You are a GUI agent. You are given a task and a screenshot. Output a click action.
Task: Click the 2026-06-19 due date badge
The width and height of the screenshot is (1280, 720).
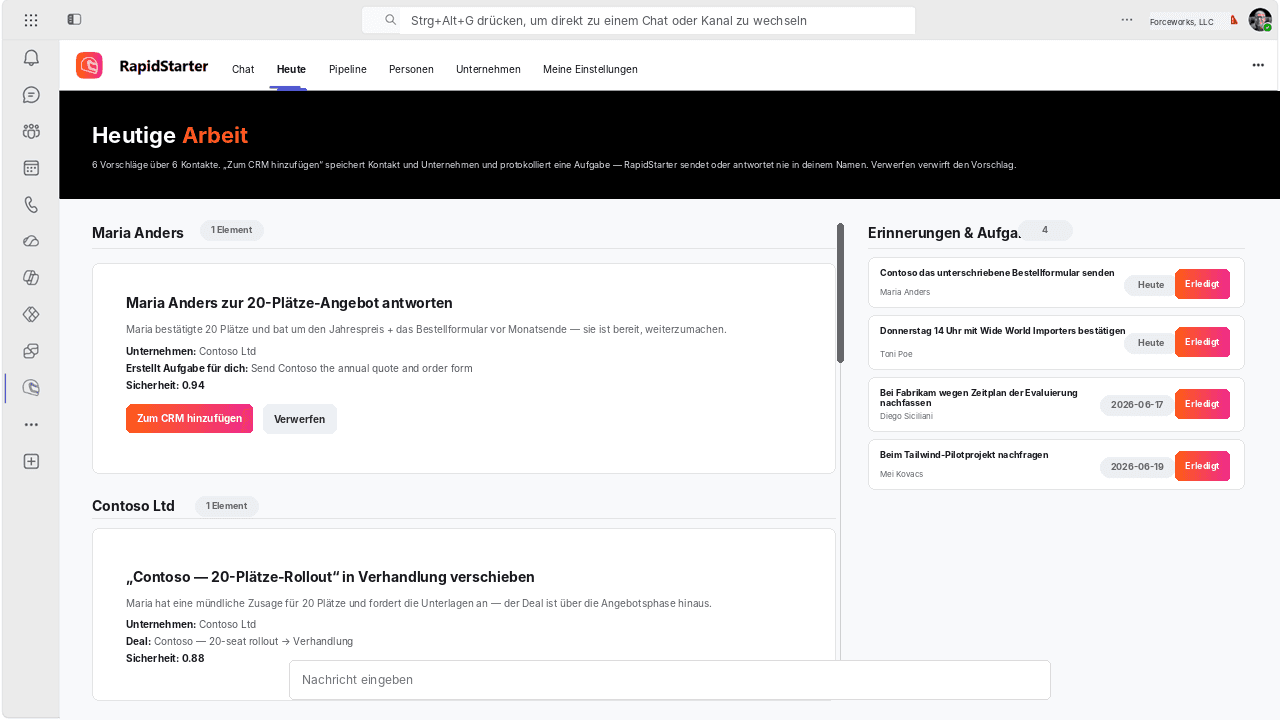pyautogui.click(x=1137, y=467)
